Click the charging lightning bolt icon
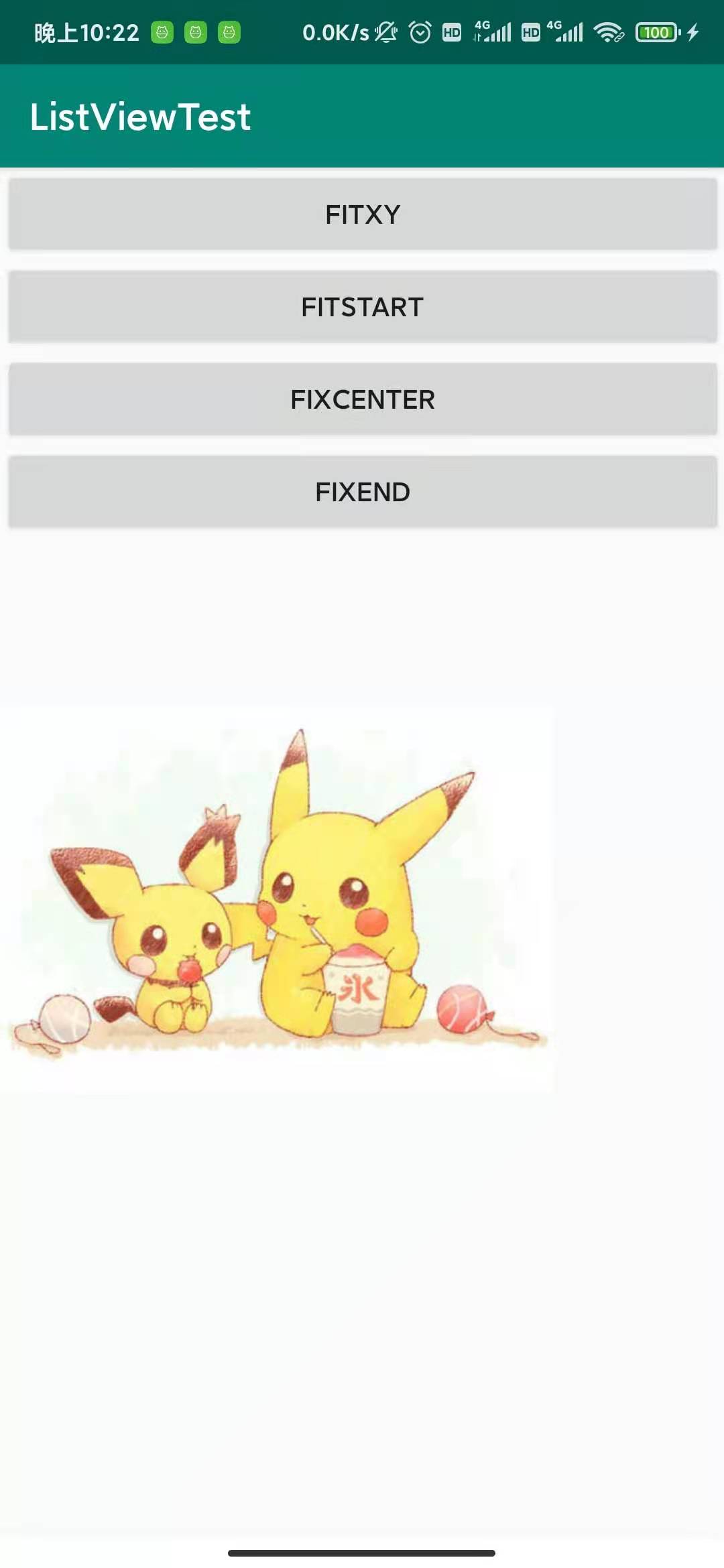Screen dimensions: 724x1568 [x=693, y=32]
